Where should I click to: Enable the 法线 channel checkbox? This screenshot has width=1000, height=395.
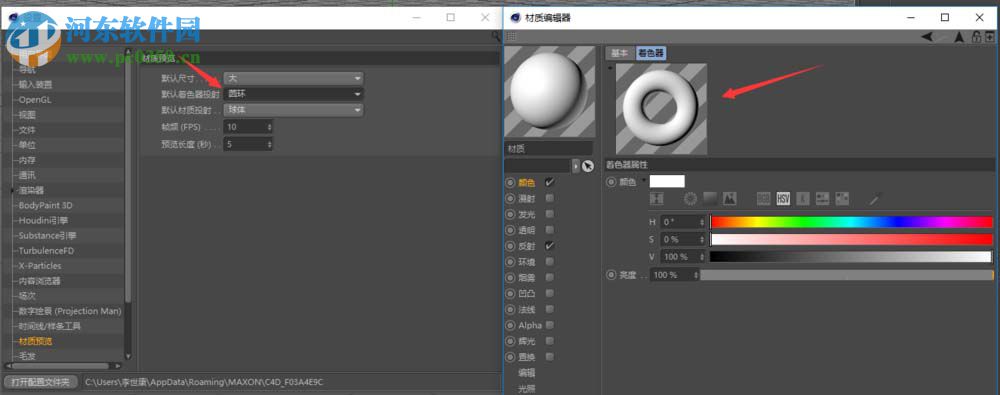point(550,309)
